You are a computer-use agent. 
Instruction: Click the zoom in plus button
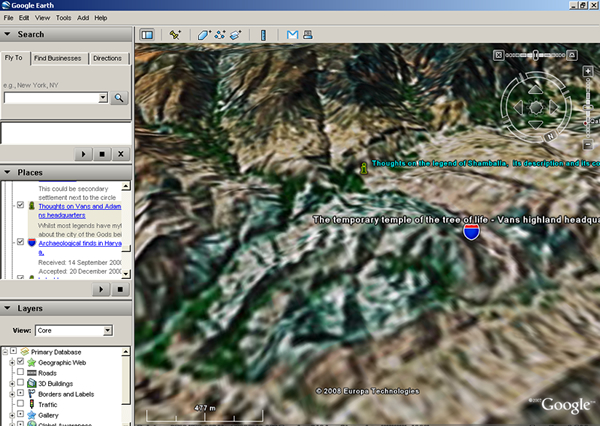588,71
